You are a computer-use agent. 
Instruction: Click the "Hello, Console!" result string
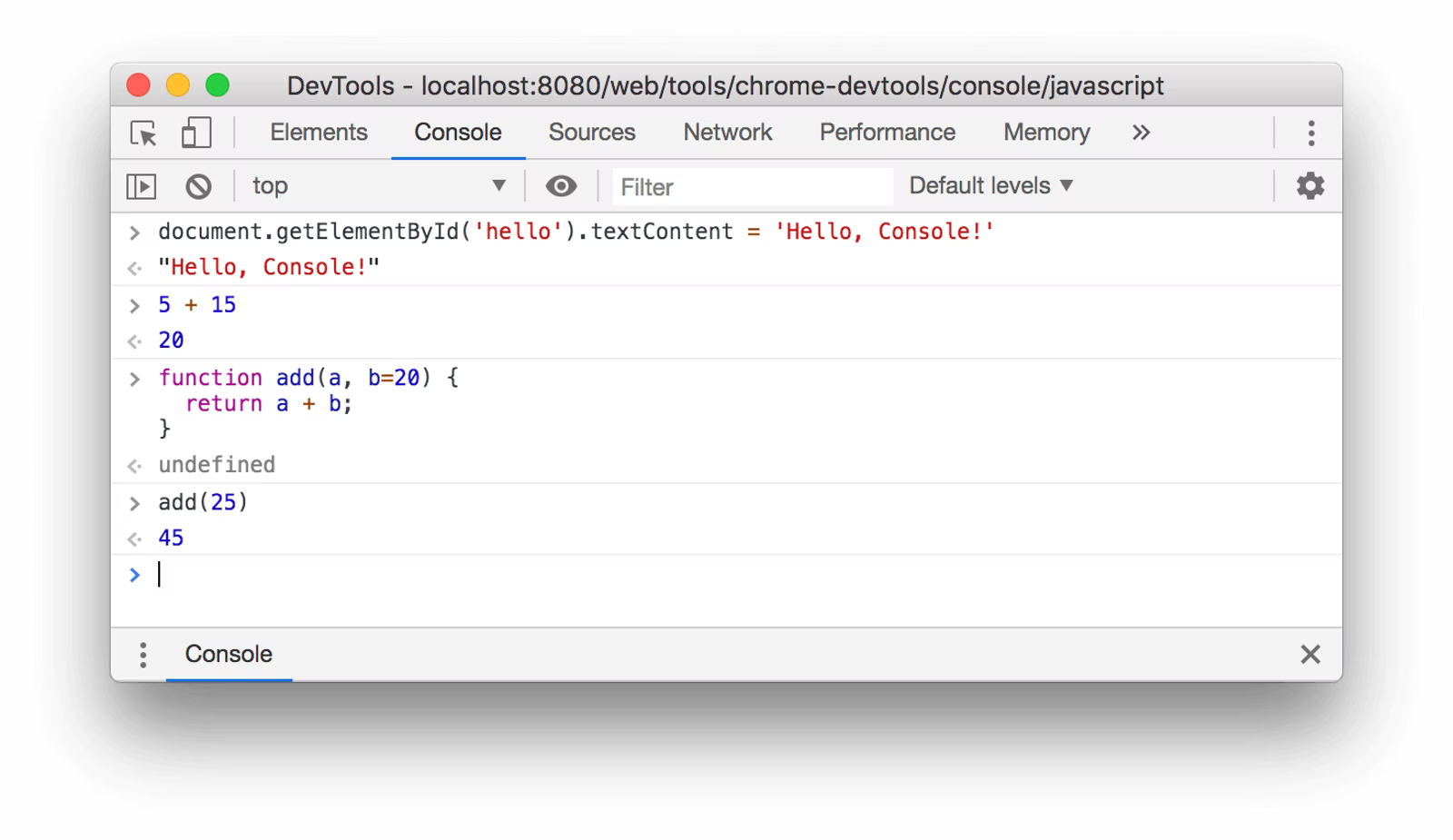[269, 267]
